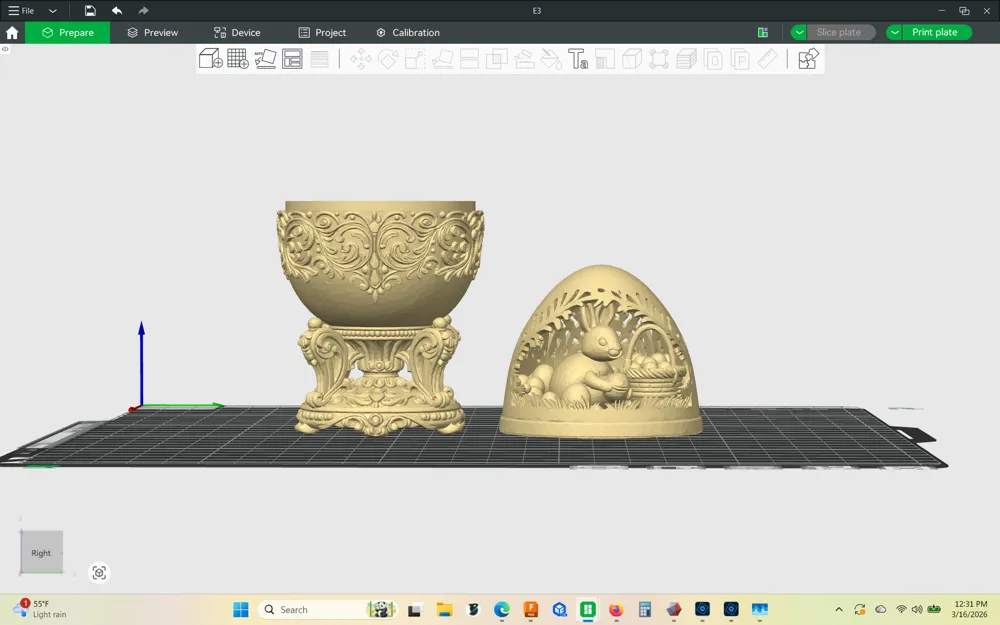This screenshot has height=625, width=1000.
Task: Toggle the sidebar eye icon at top left
Action: (x=5, y=49)
